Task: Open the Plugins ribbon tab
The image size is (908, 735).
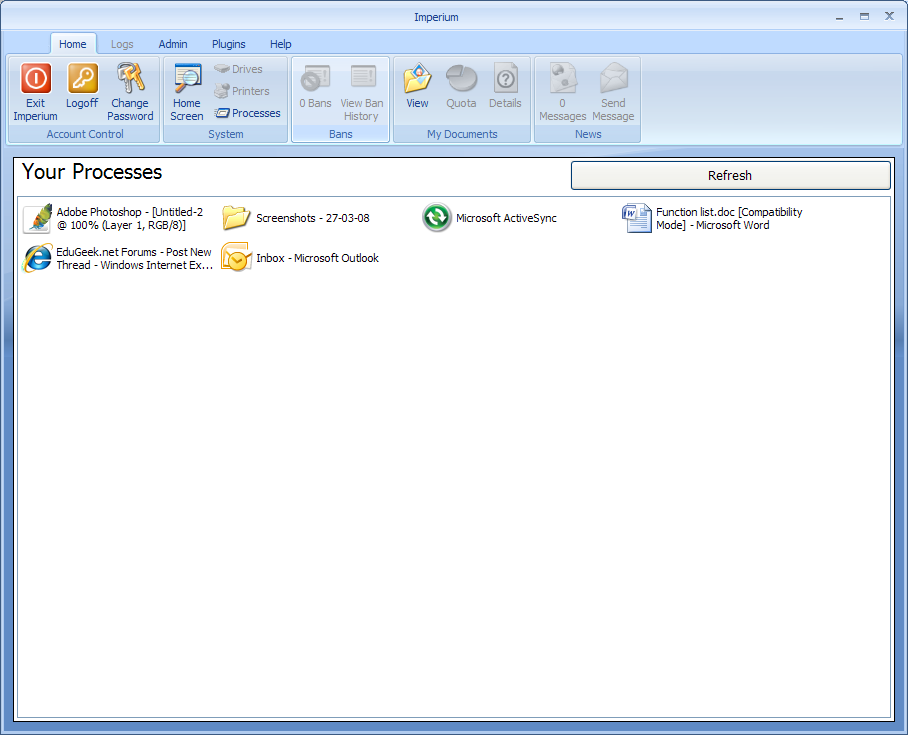Action: click(x=229, y=44)
